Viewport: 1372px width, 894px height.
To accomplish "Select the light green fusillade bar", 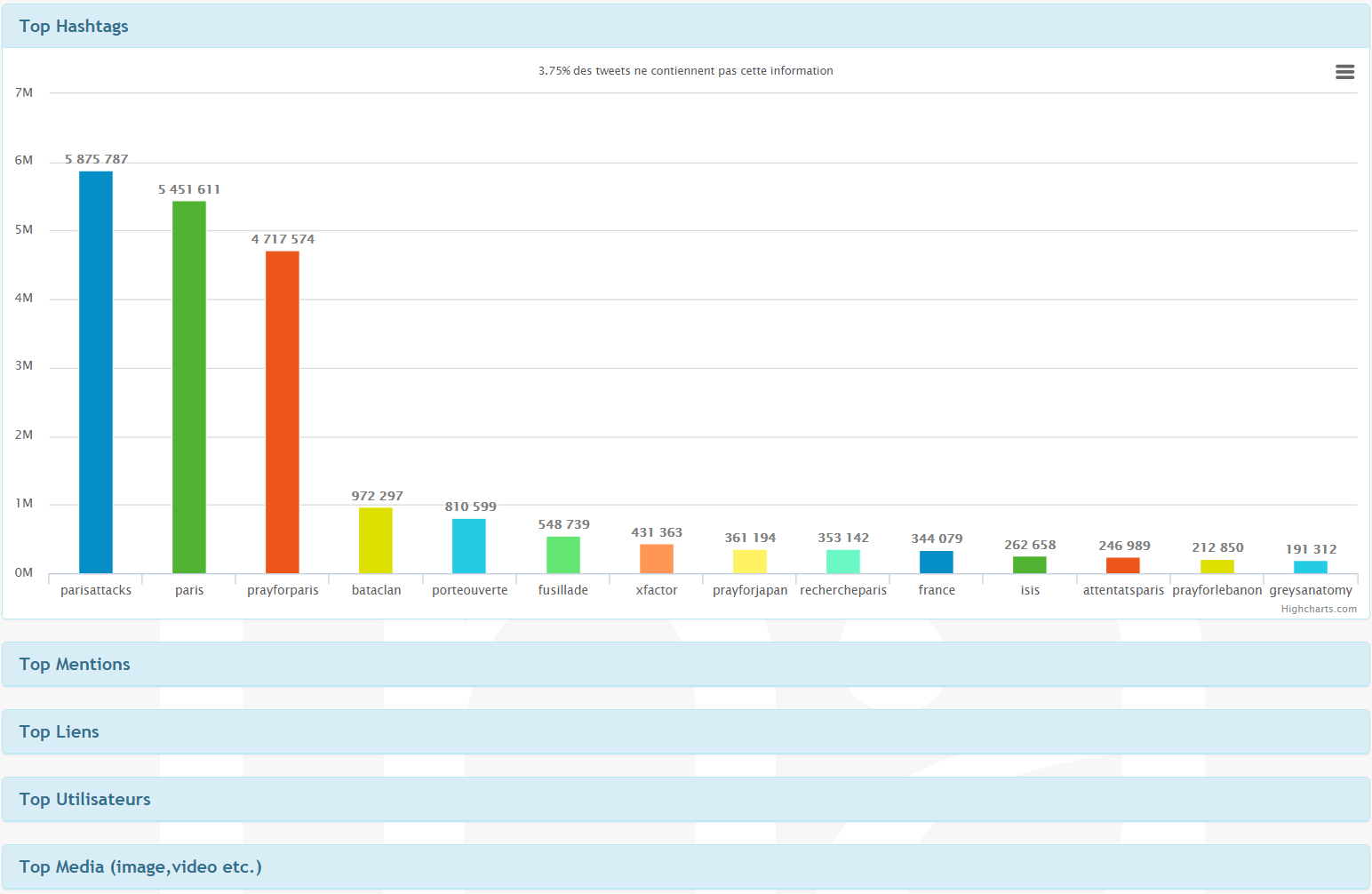I will pos(563,555).
